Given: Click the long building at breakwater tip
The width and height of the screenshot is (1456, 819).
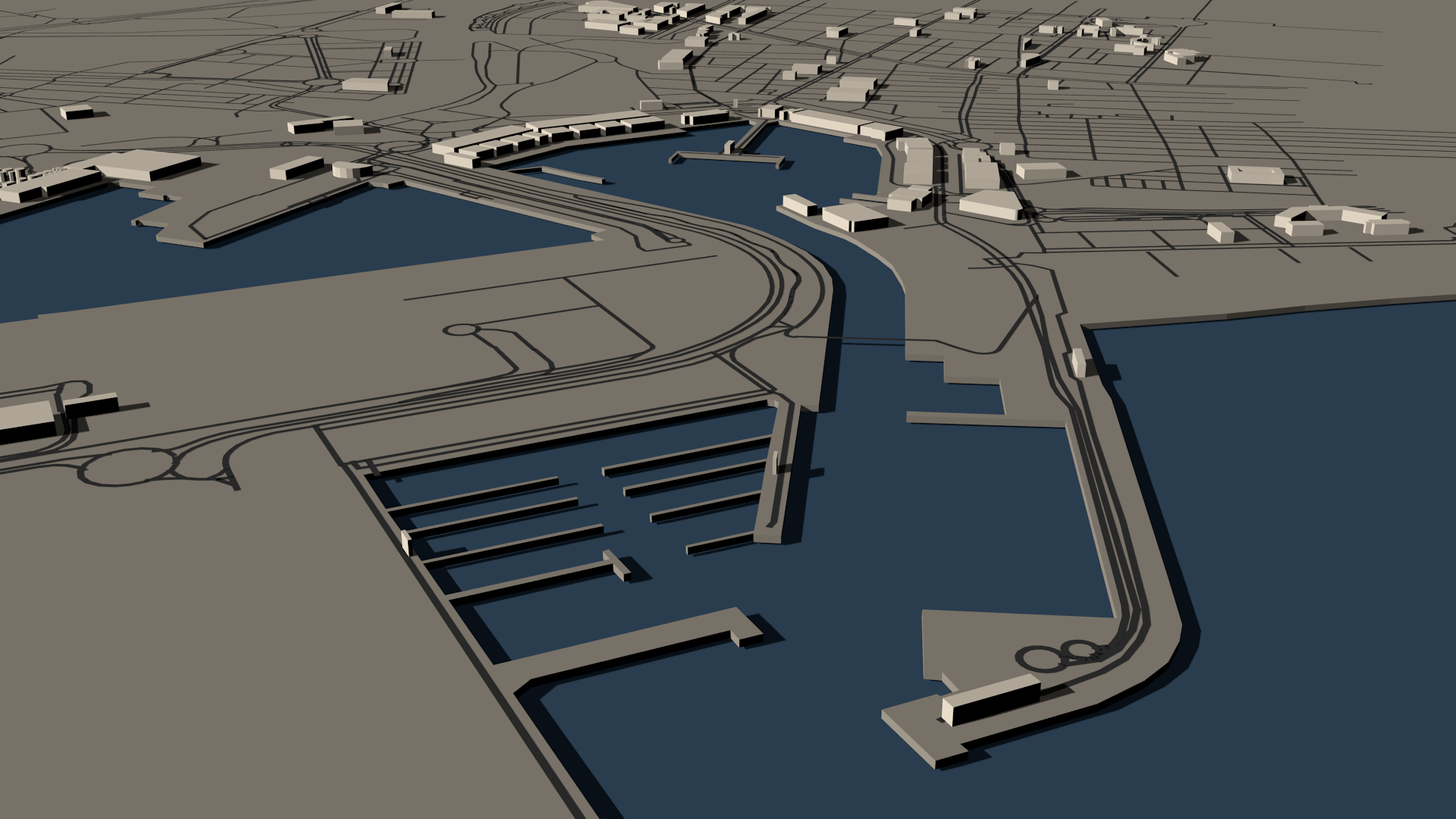Looking at the screenshot, I should (x=990, y=699).
